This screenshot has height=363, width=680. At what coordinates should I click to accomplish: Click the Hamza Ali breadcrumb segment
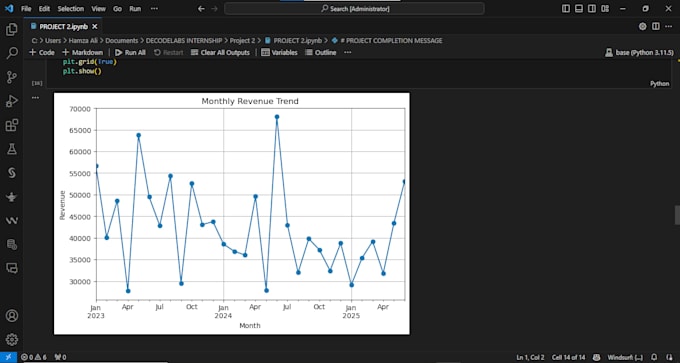[84, 40]
